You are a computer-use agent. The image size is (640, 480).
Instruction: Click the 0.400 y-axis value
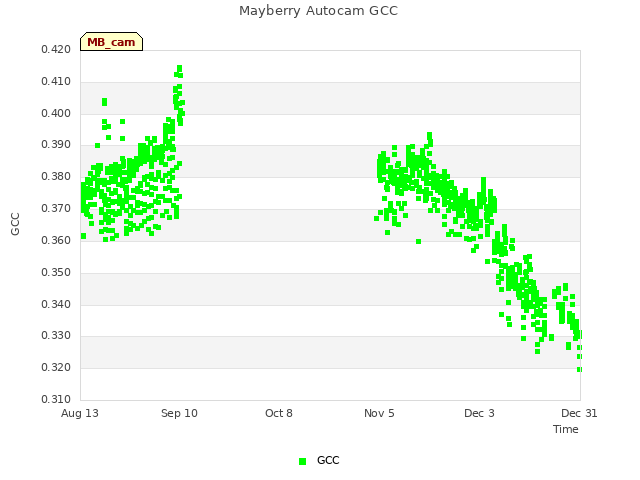point(56,113)
